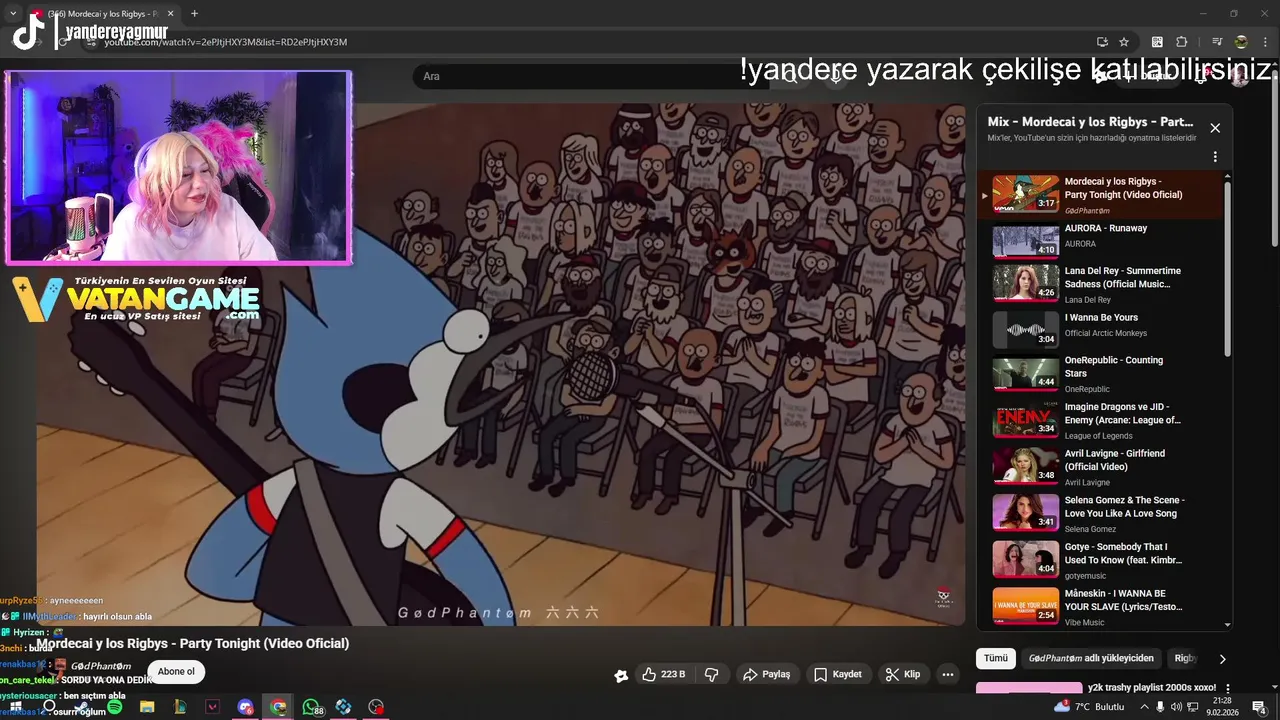The image size is (1280, 720).
Task: Open League of Legends taskbar icon
Action: pos(180,707)
